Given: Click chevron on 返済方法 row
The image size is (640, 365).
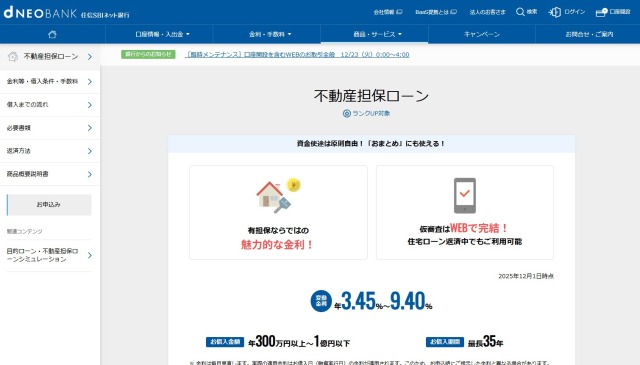Looking at the screenshot, I should click(90, 151).
